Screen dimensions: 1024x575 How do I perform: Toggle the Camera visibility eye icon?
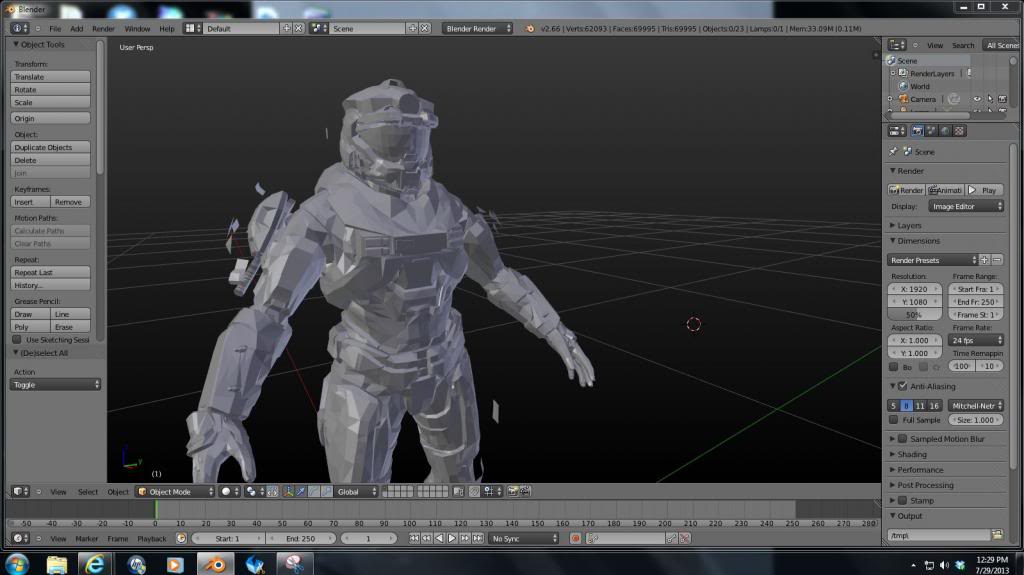tap(977, 99)
